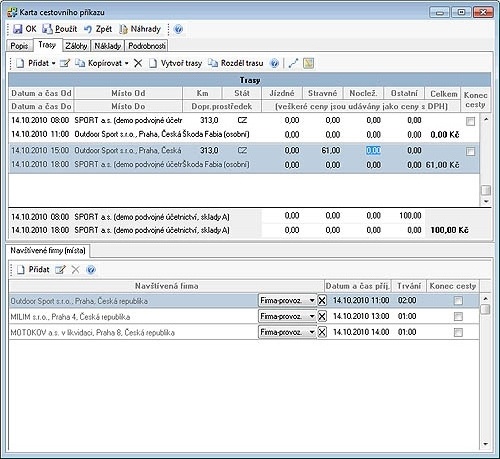Expand the Kopírovat dropdown arrow
The height and width of the screenshot is (459, 500).
pos(127,63)
